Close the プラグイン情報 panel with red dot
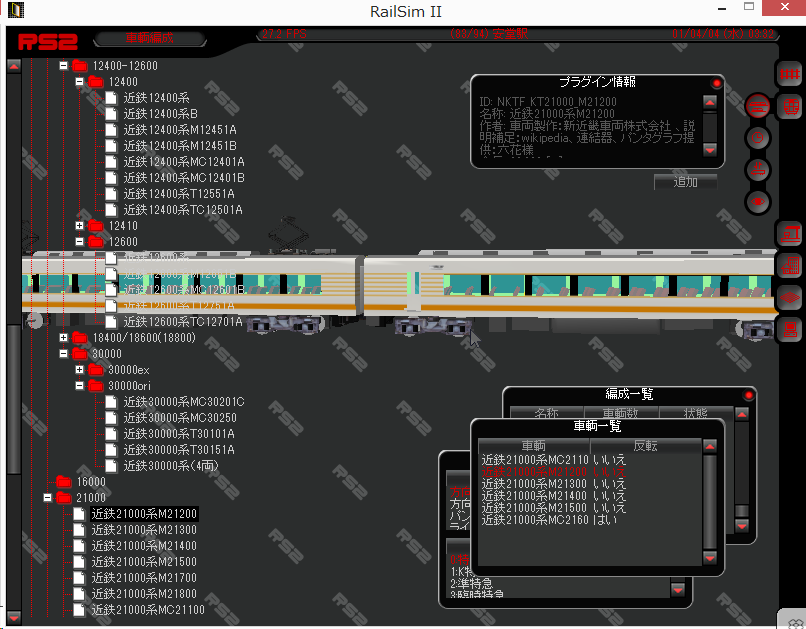The height and width of the screenshot is (629, 806). [x=716, y=83]
